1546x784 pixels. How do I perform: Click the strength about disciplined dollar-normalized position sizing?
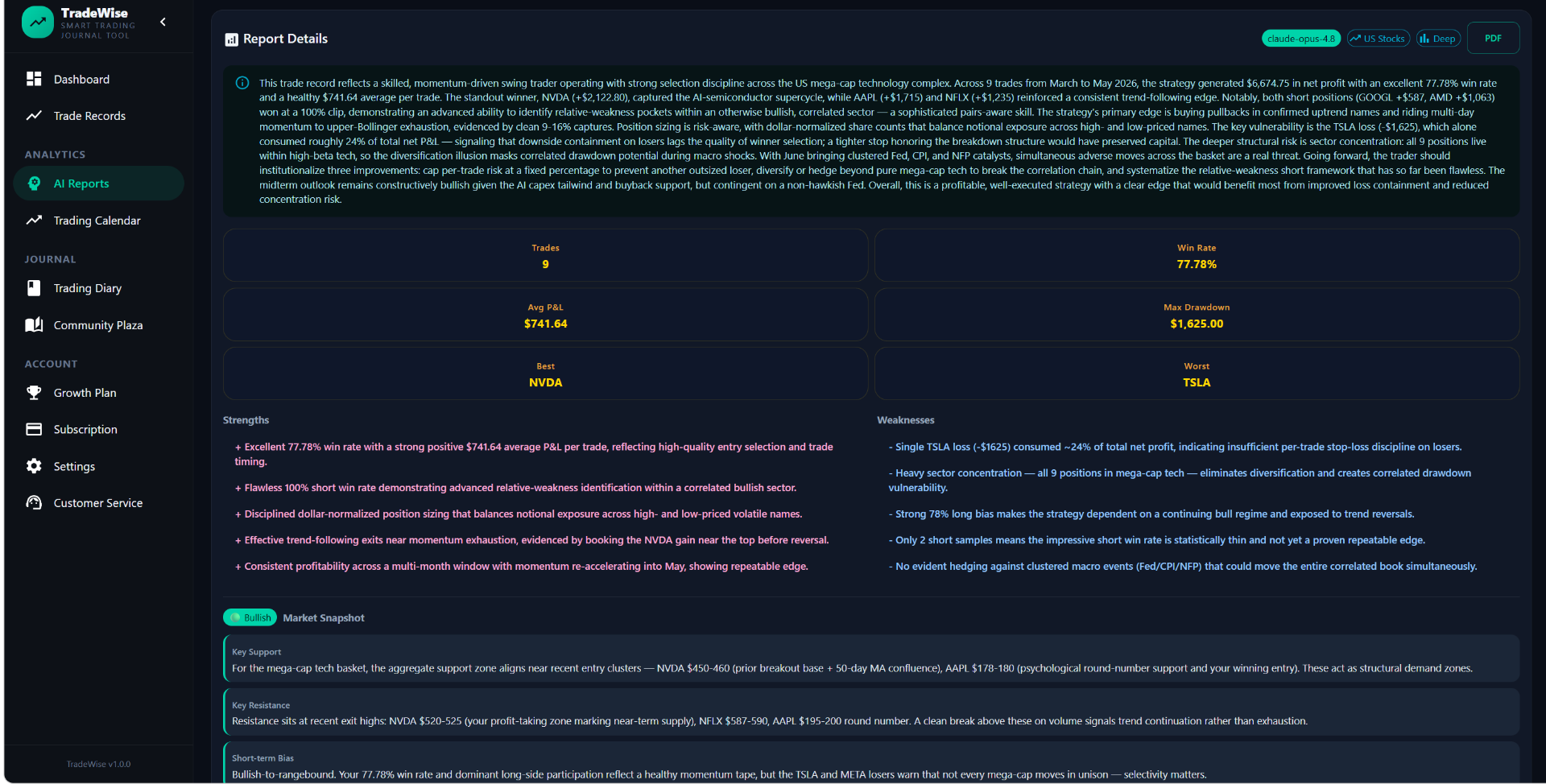(519, 514)
